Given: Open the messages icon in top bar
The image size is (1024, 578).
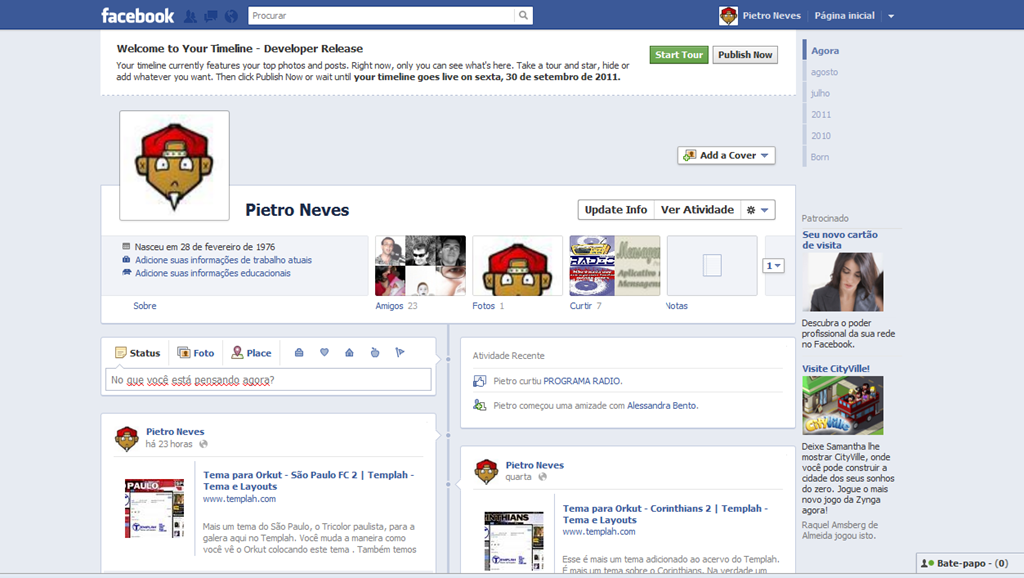Looking at the screenshot, I should pos(210,16).
